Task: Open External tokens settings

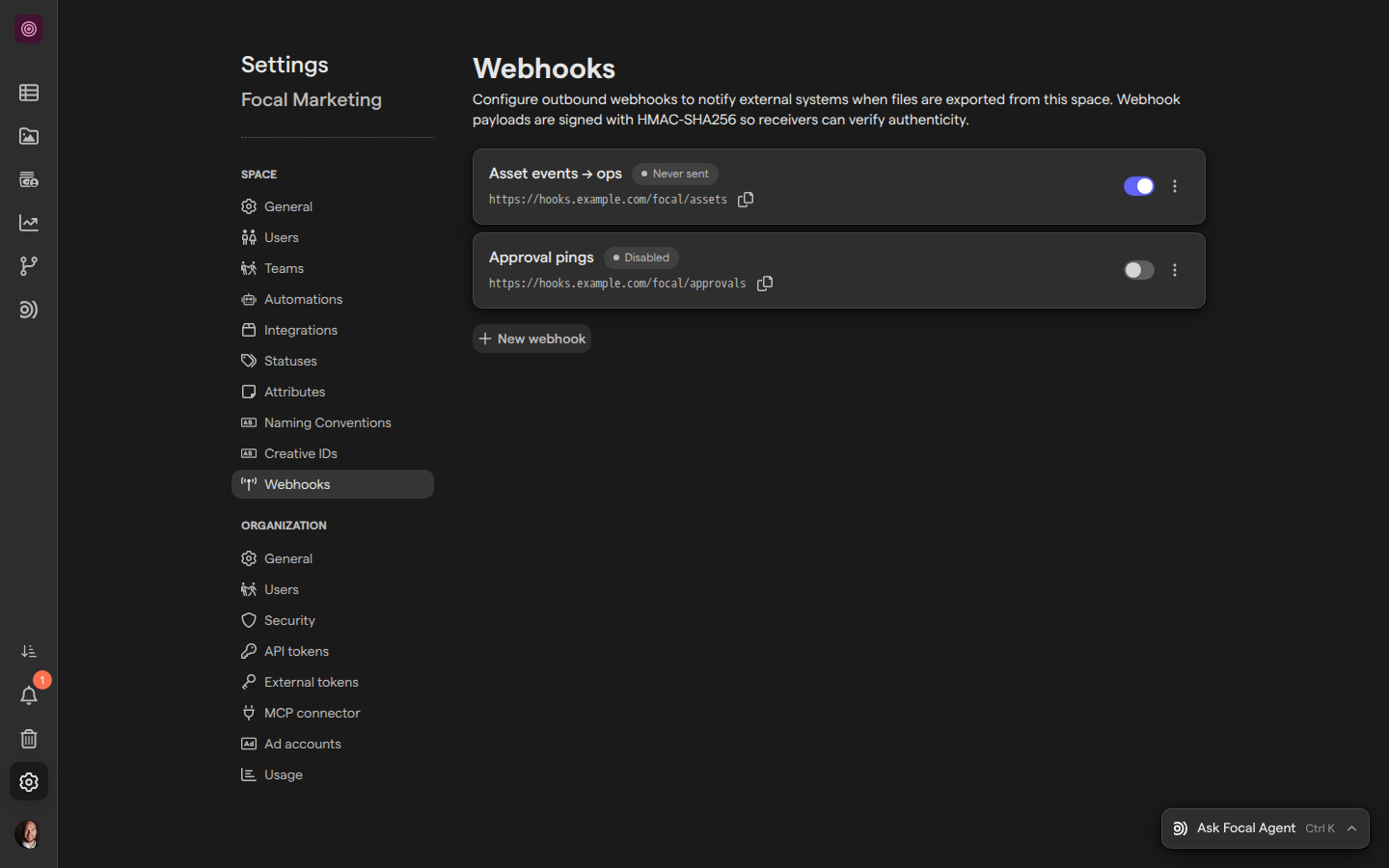Action: [x=333, y=682]
